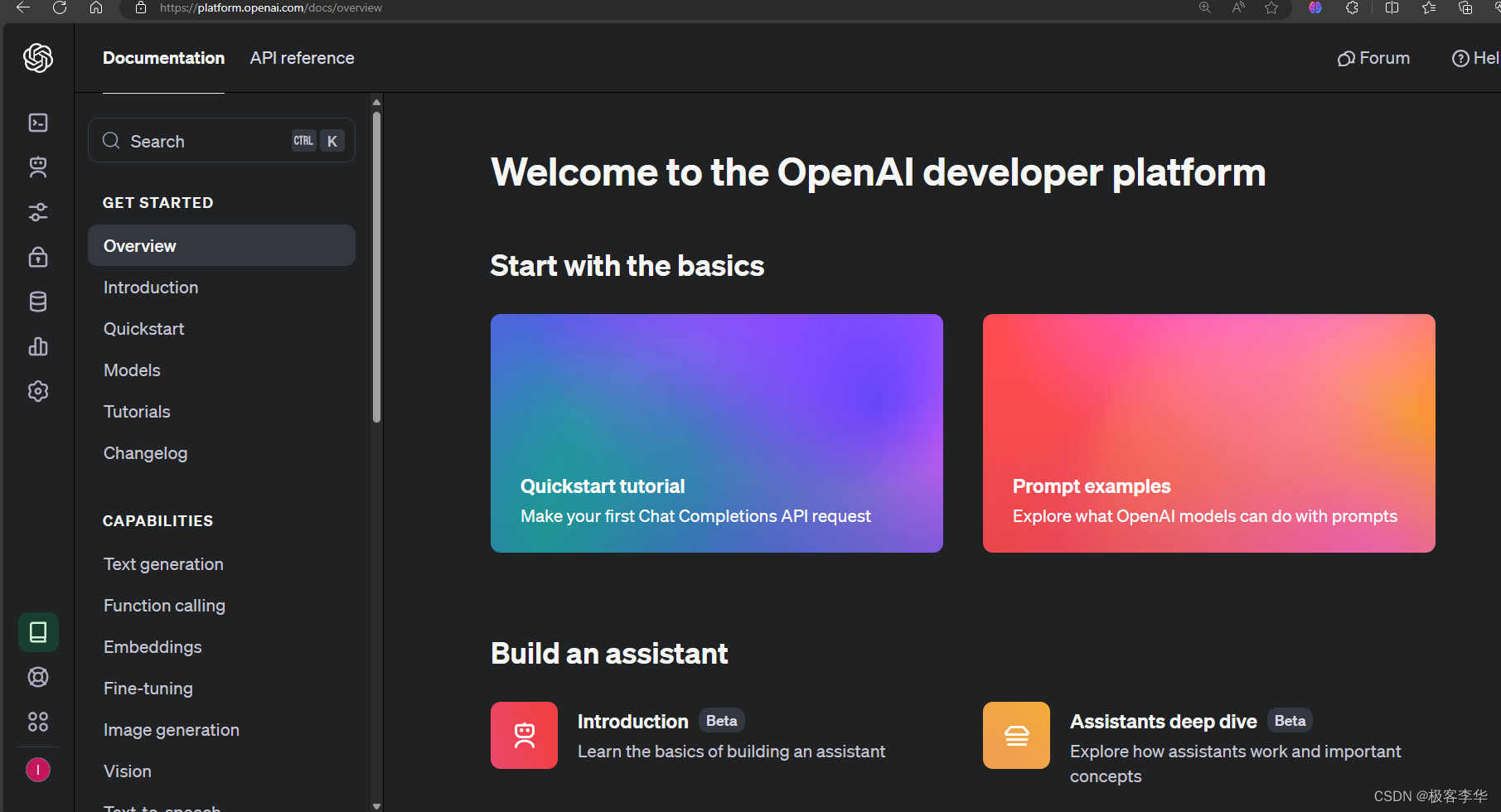Click the browser address bar URL
The height and width of the screenshot is (812, 1501).
270,7
